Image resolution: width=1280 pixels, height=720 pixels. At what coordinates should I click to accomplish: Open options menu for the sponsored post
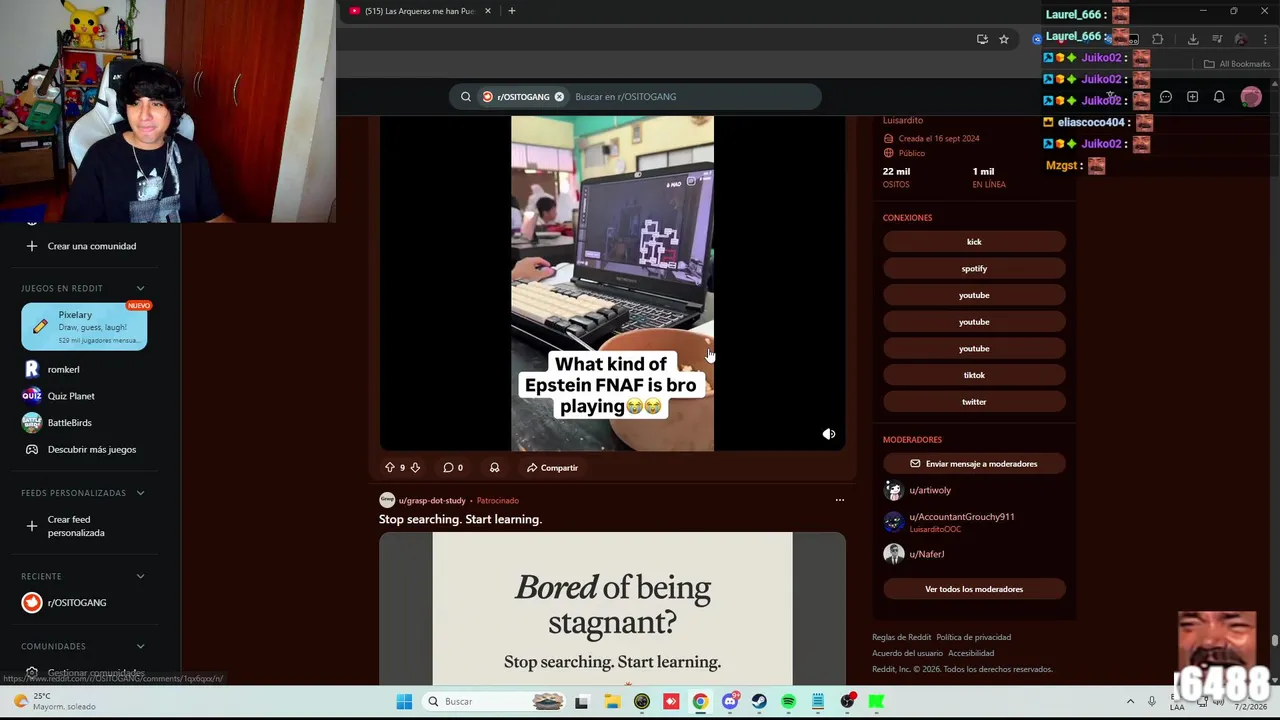839,500
